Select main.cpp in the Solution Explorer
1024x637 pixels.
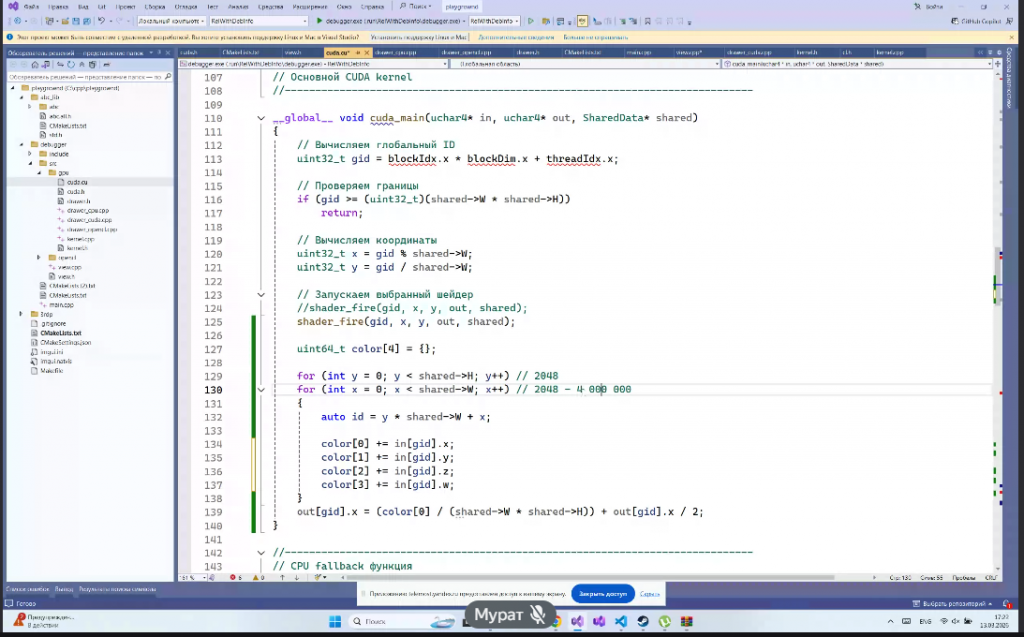(61, 304)
